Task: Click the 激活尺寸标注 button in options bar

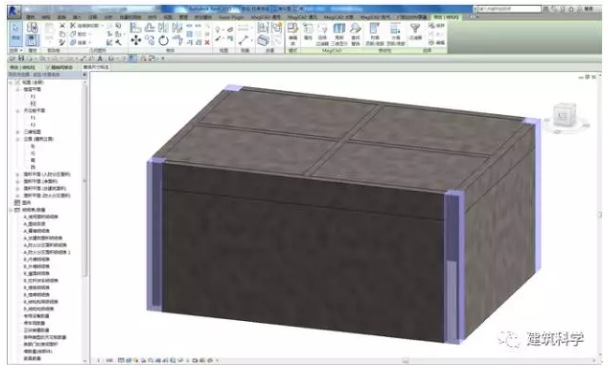Action: coord(96,67)
